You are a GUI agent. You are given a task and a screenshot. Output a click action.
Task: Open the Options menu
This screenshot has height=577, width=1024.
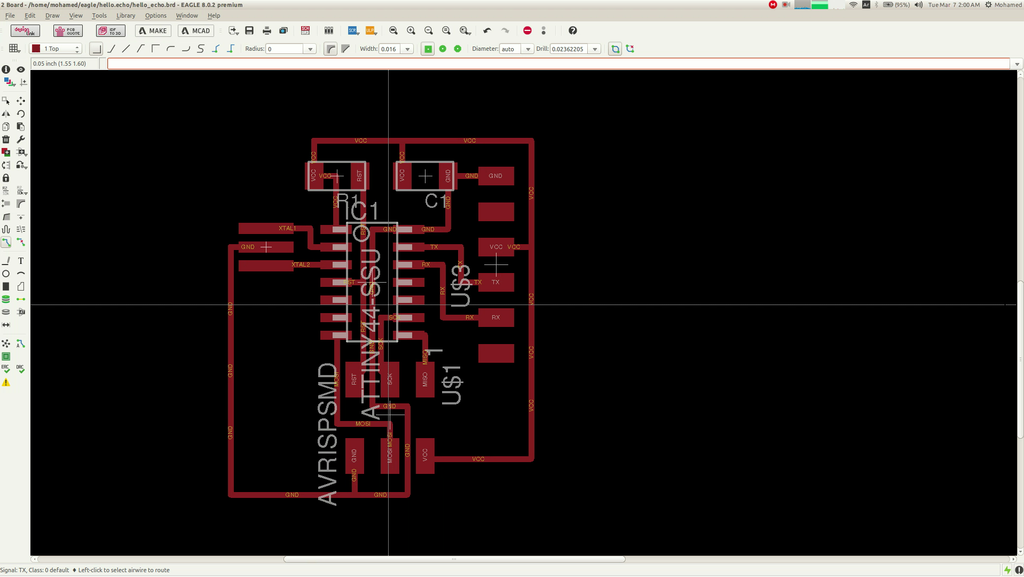(x=155, y=16)
